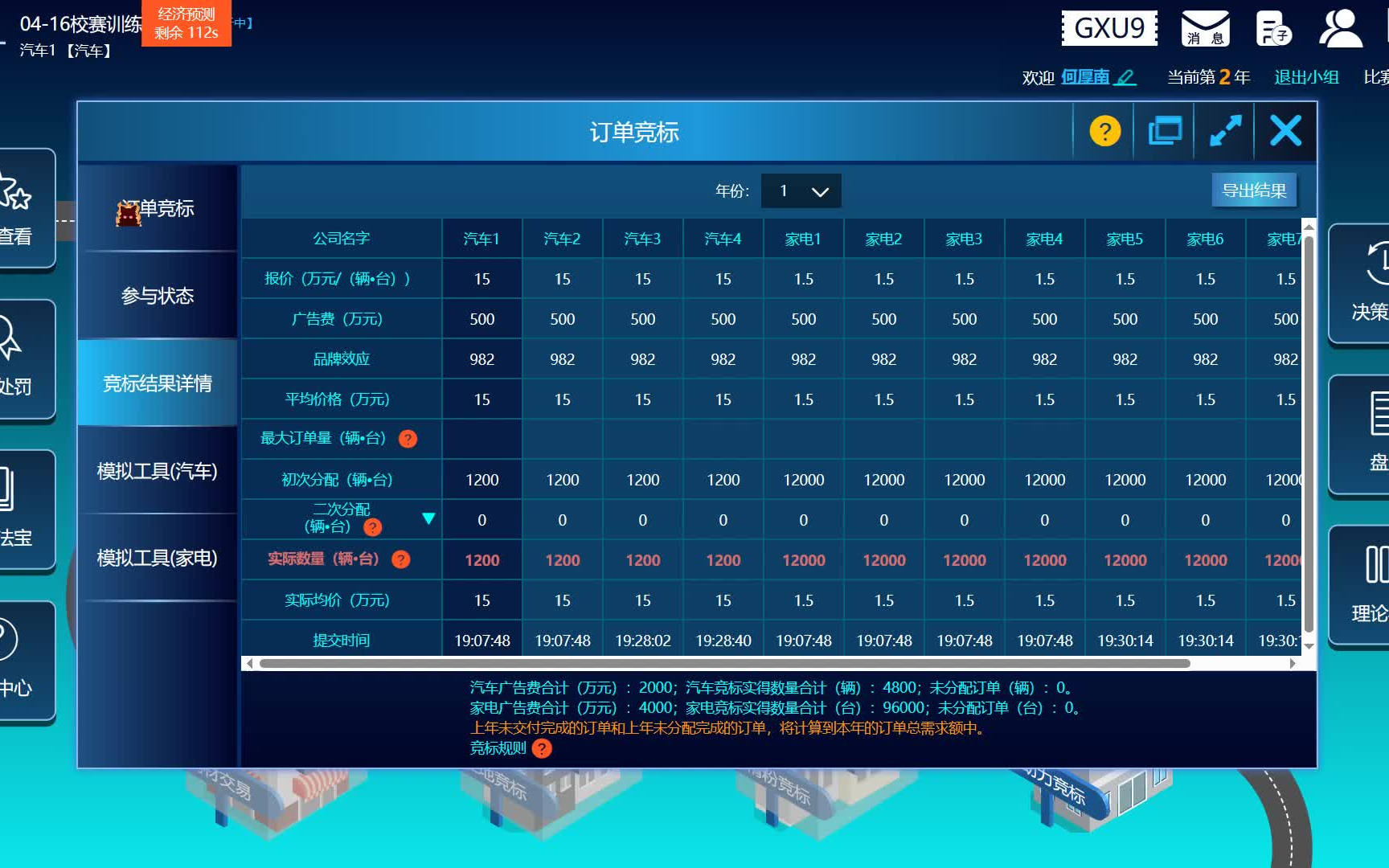Screen dimensions: 1389x868
Task: Click help icon beside 二次分配
Action: point(373,527)
